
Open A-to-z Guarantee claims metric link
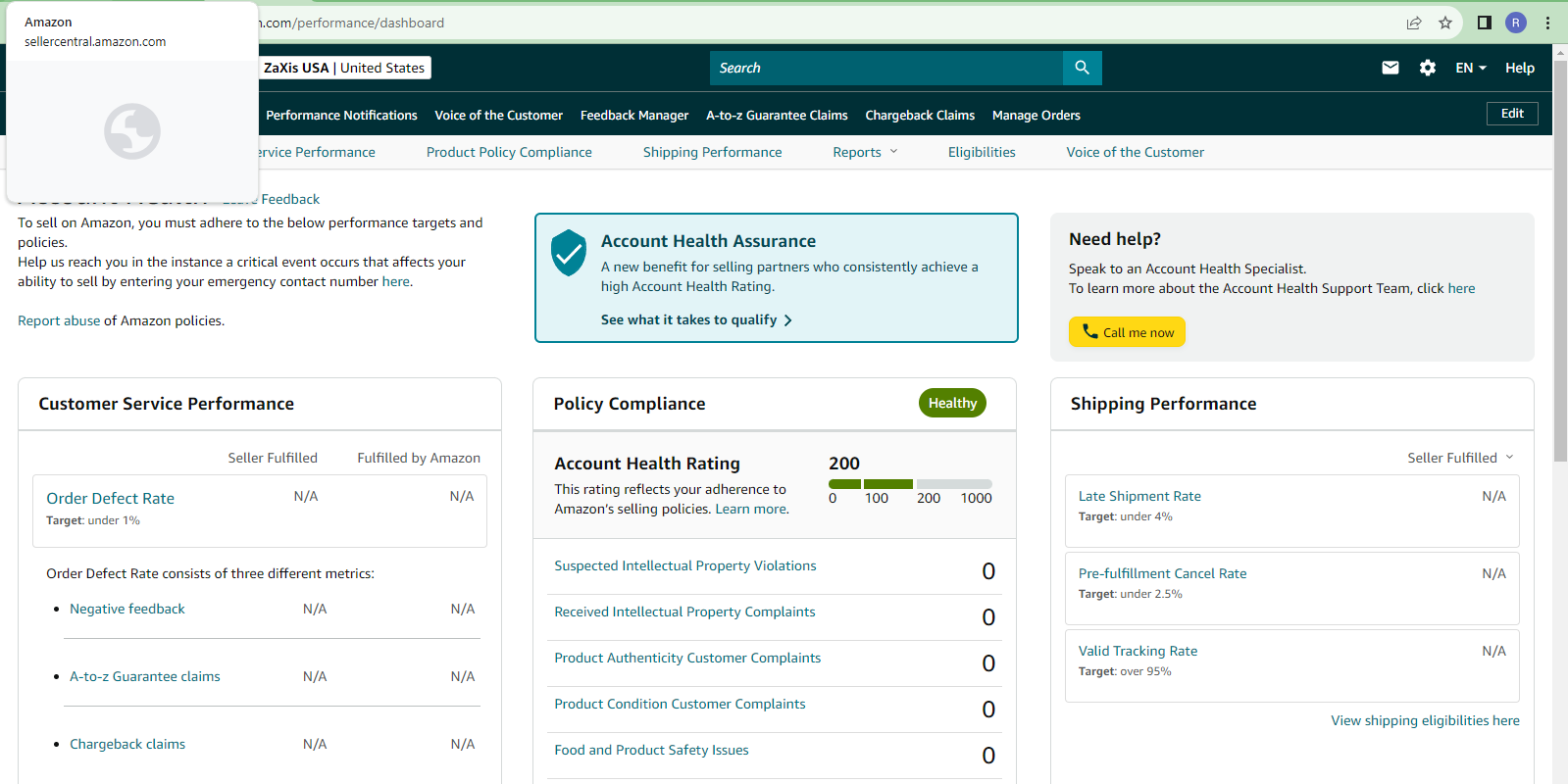[145, 676]
